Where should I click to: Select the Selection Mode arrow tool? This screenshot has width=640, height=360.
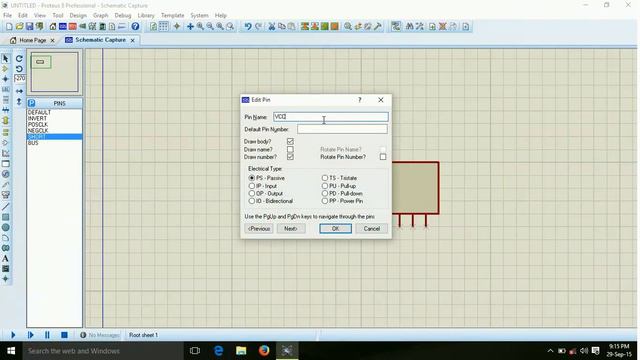click(6, 59)
